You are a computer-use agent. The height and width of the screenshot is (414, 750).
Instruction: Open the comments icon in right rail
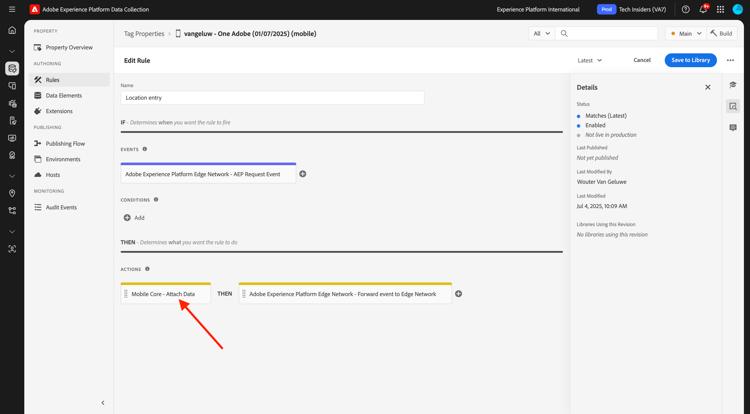(x=733, y=128)
